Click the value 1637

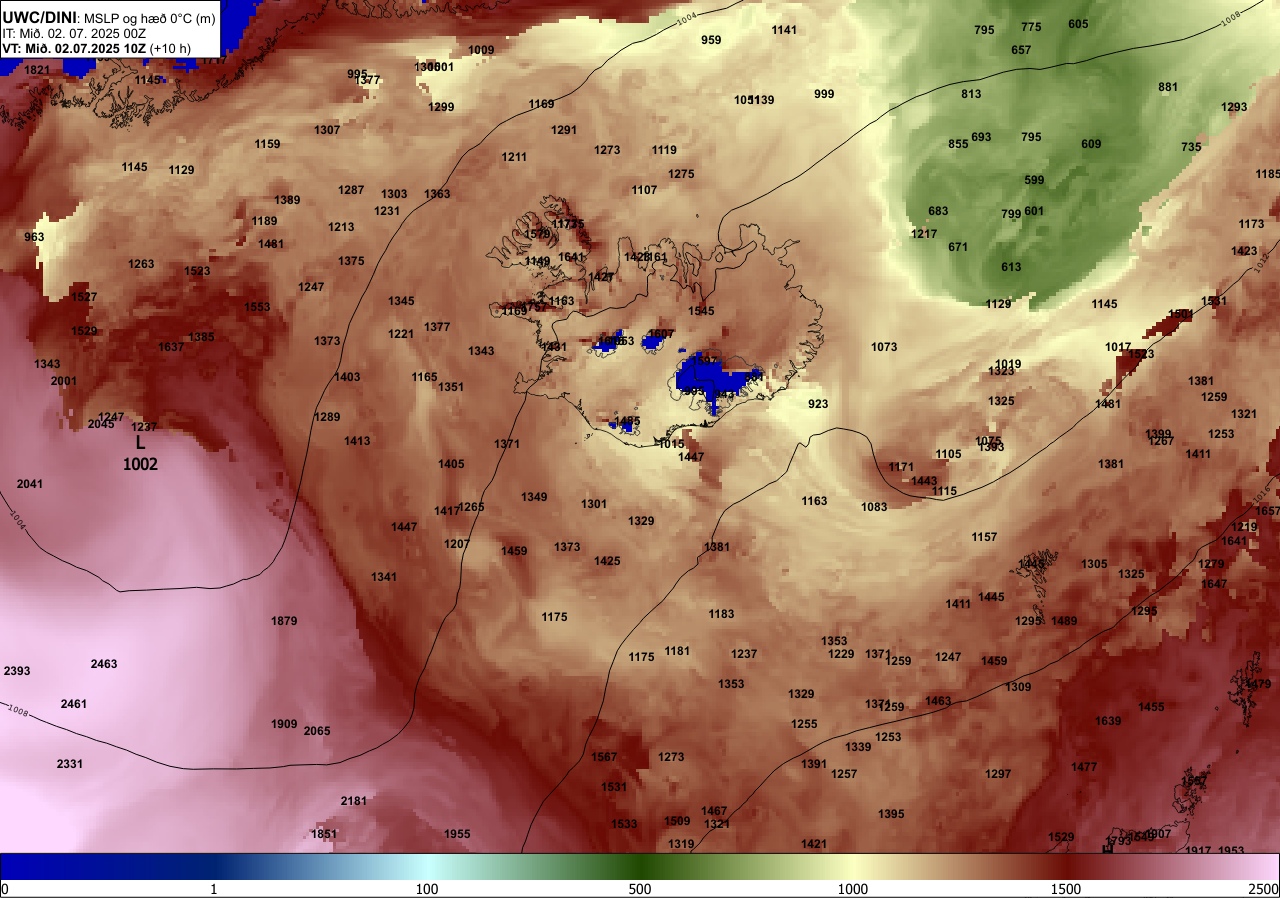click(x=171, y=347)
